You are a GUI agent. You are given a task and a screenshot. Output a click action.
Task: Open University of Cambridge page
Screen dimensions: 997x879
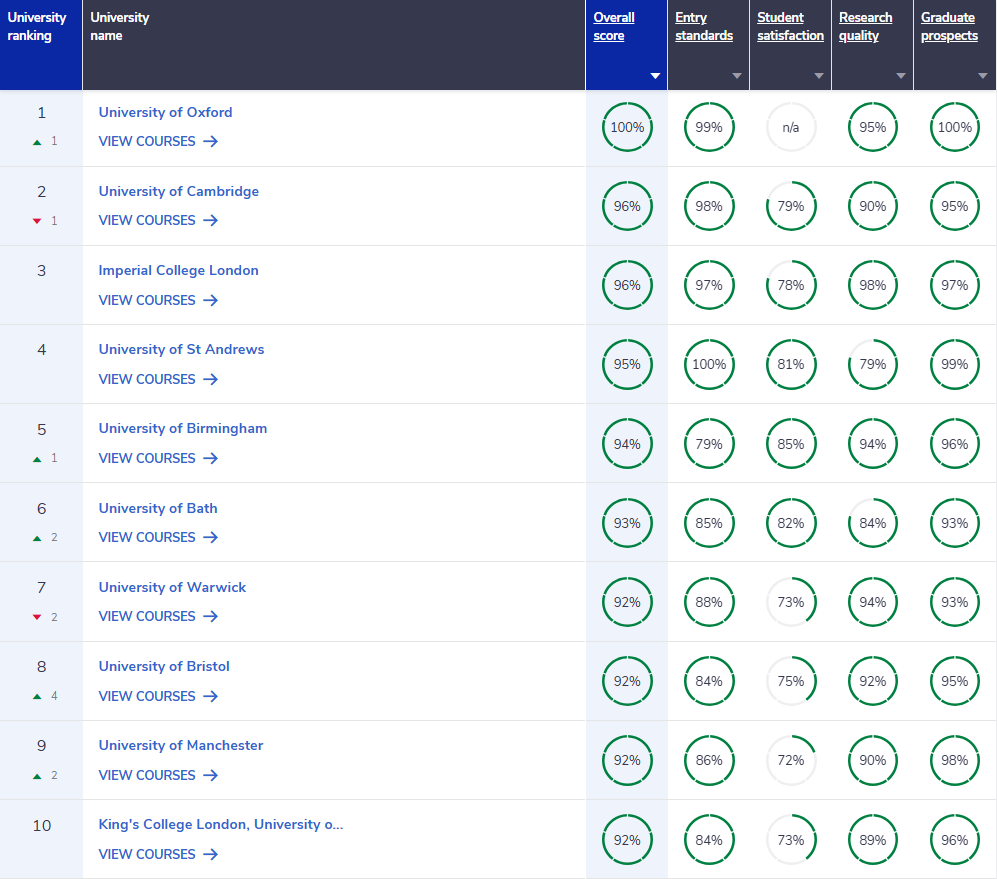click(179, 191)
